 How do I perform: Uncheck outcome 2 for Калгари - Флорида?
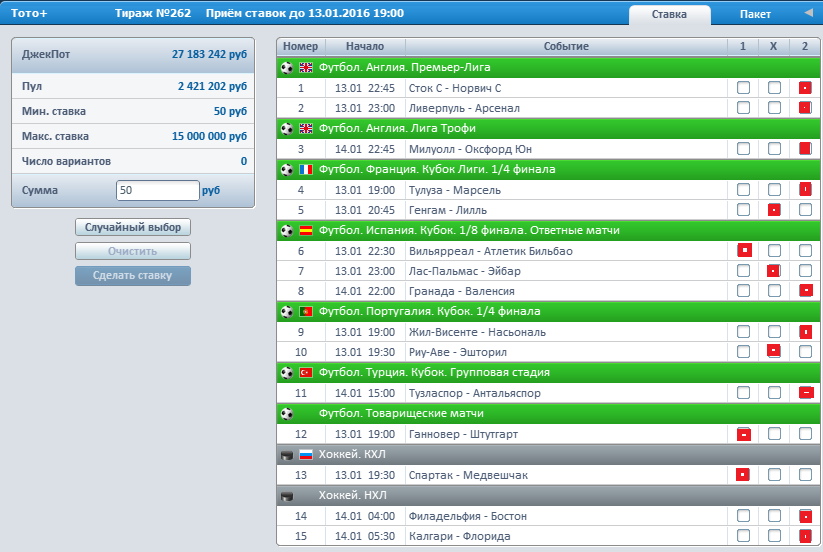click(x=805, y=536)
